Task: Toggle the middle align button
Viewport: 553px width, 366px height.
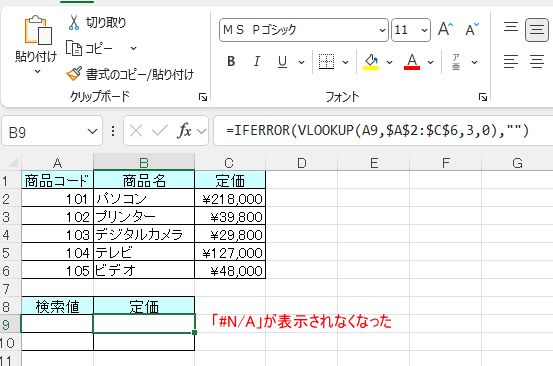Action: 537,30
